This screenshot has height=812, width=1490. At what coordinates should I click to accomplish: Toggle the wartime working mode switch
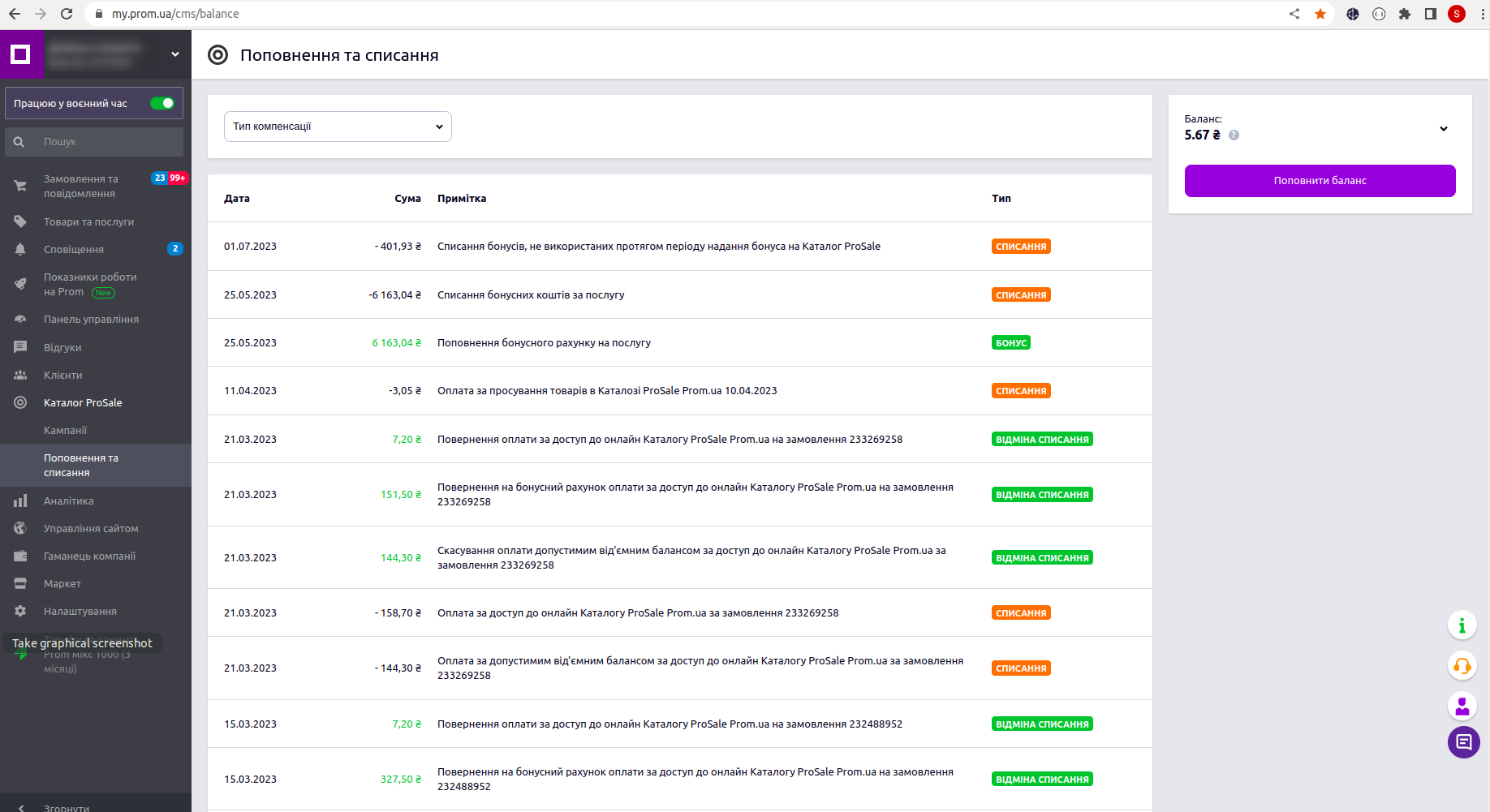tap(162, 104)
